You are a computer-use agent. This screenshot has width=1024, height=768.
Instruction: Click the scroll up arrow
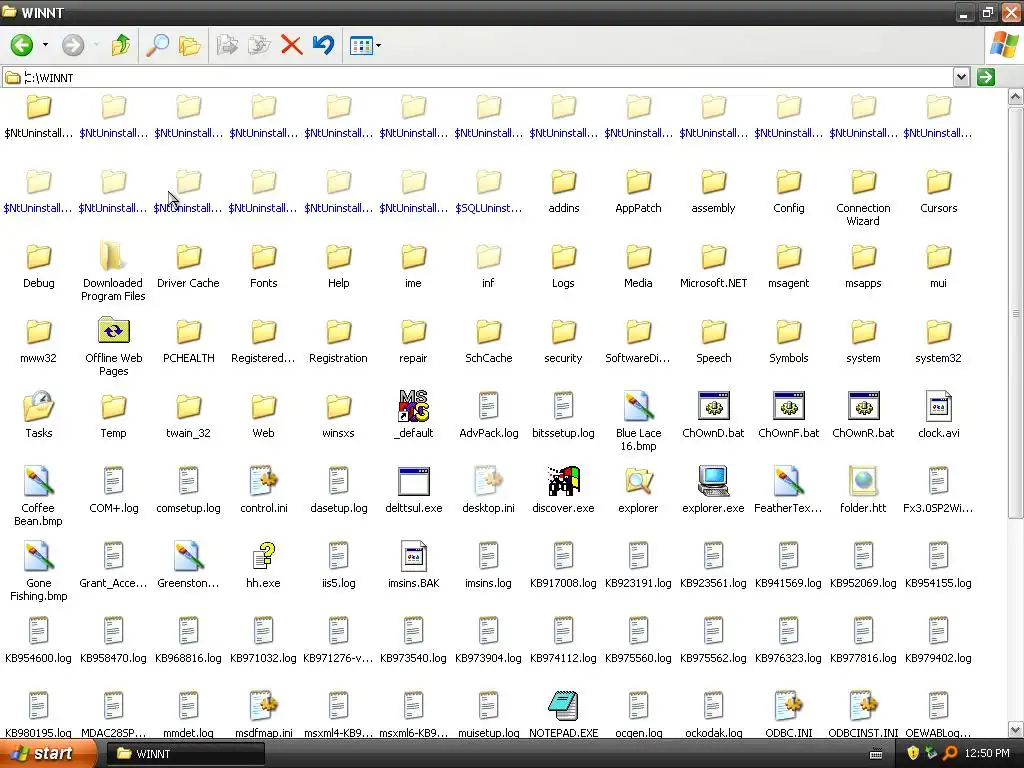click(1016, 97)
